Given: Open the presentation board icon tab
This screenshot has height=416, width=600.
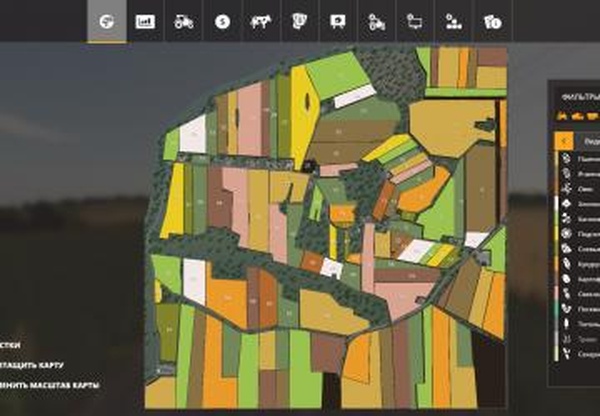Looking at the screenshot, I should pyautogui.click(x=338, y=21).
